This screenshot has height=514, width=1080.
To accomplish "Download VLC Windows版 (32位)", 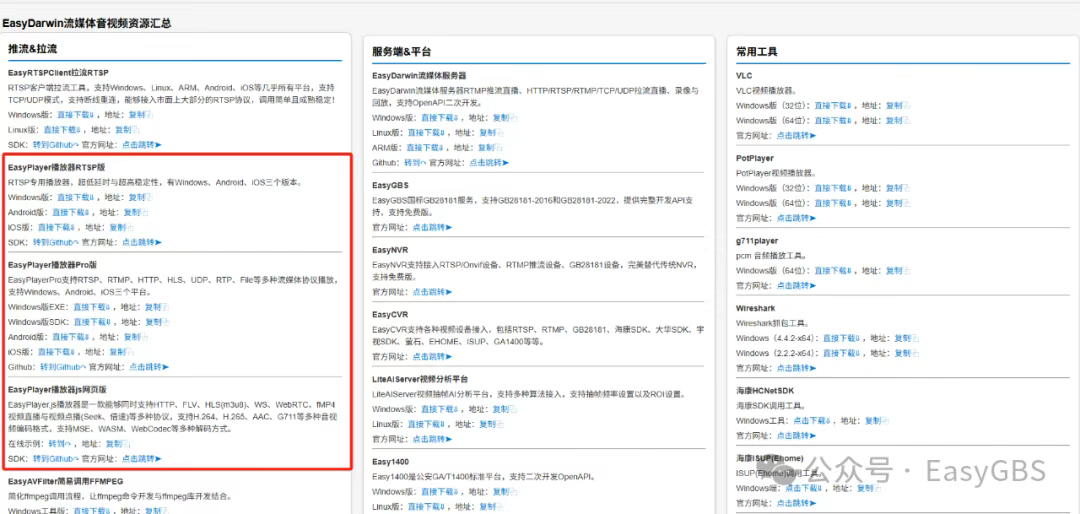I will pos(834,105).
